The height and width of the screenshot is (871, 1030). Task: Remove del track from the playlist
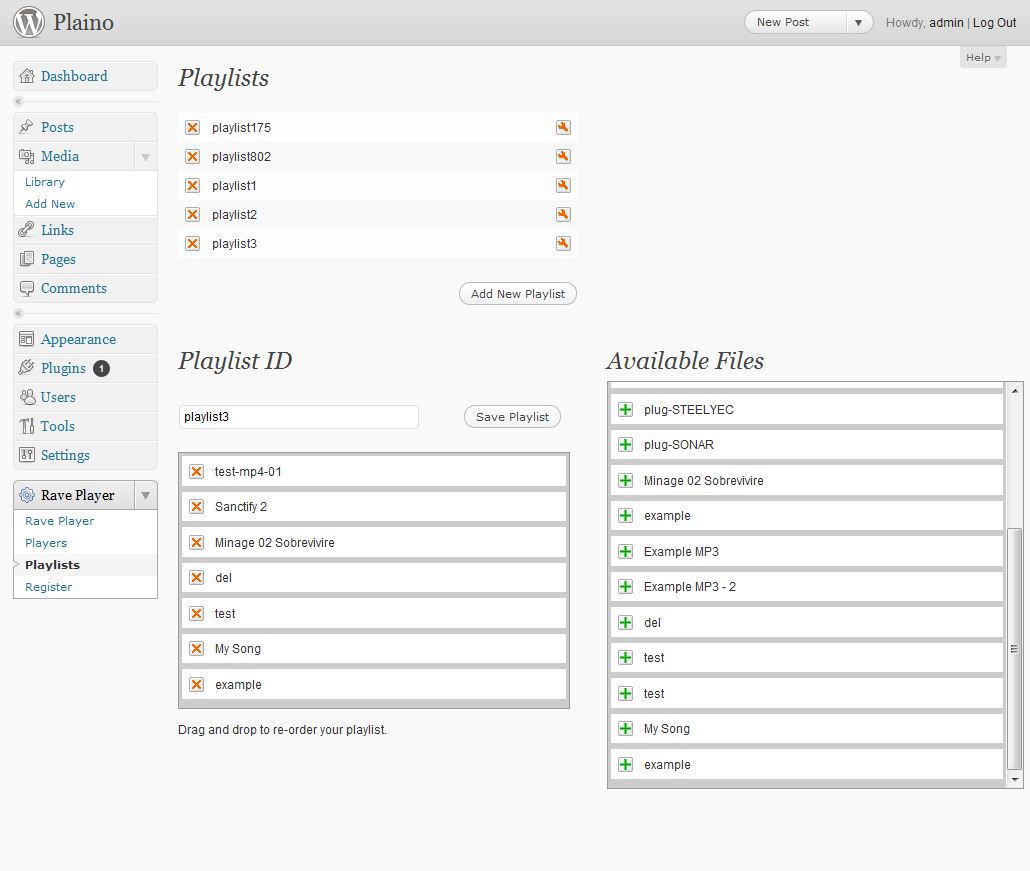[196, 577]
